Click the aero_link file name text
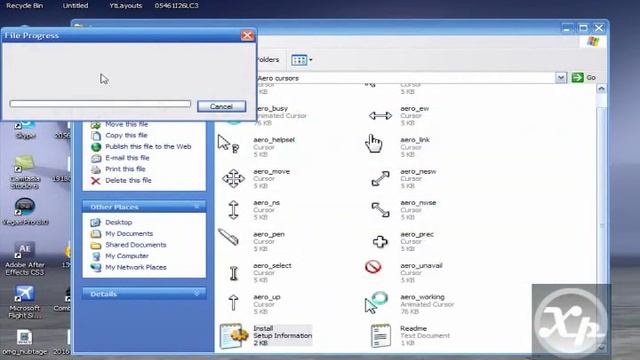640x360 pixels. pyautogui.click(x=415, y=140)
